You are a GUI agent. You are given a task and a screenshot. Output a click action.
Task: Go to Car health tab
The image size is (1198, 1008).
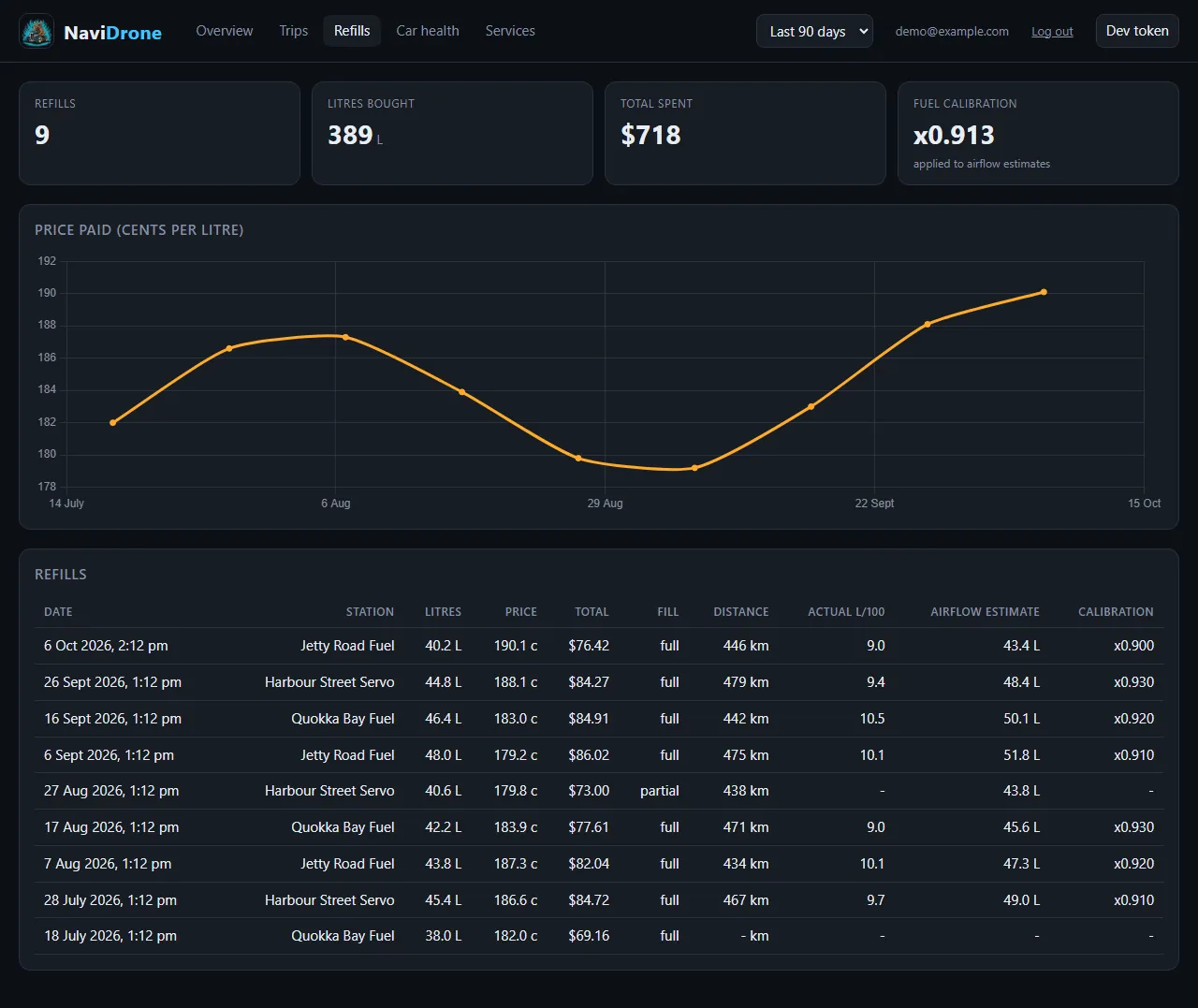click(428, 31)
